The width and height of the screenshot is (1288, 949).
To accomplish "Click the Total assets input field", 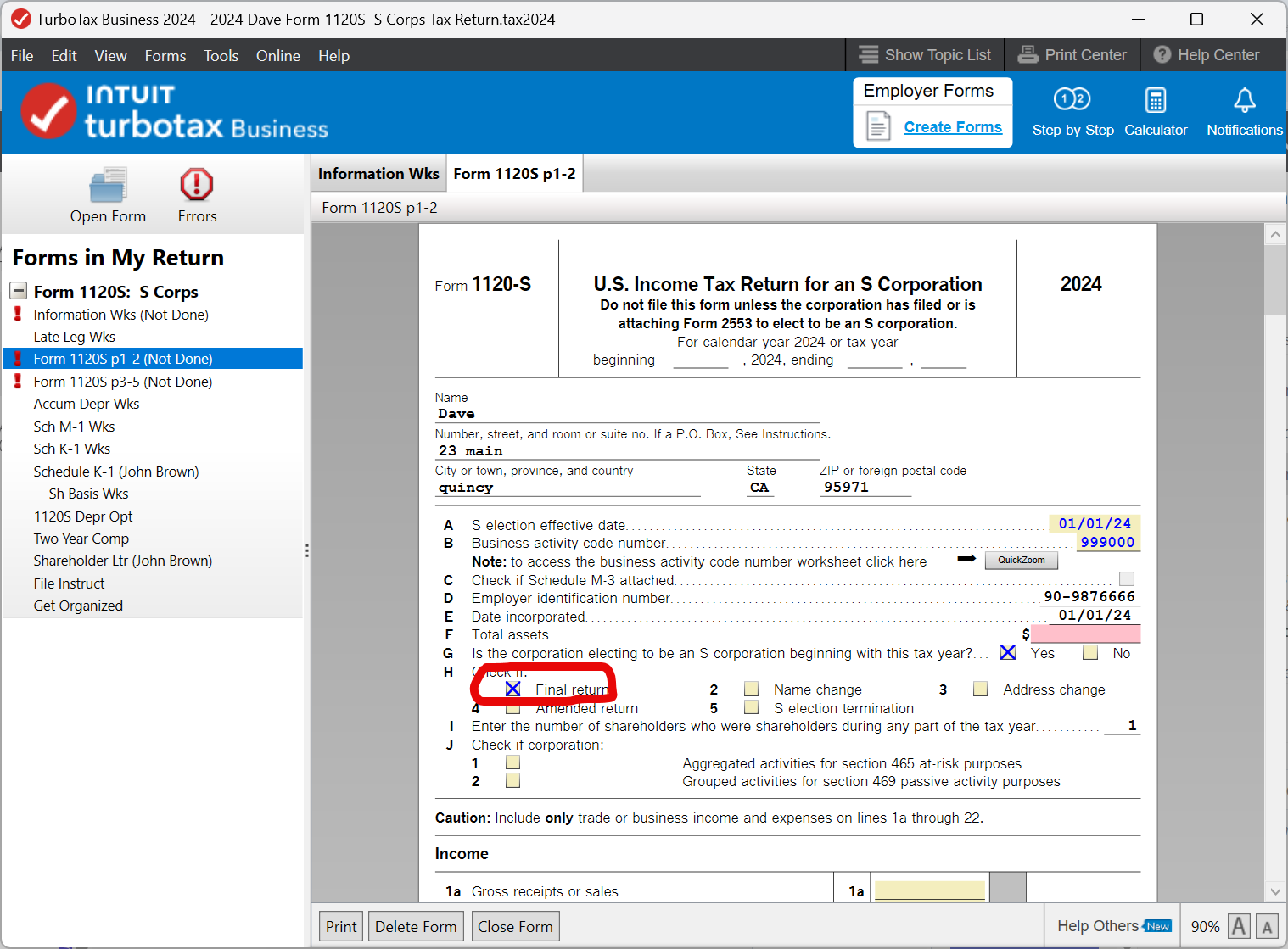I will (x=1085, y=634).
